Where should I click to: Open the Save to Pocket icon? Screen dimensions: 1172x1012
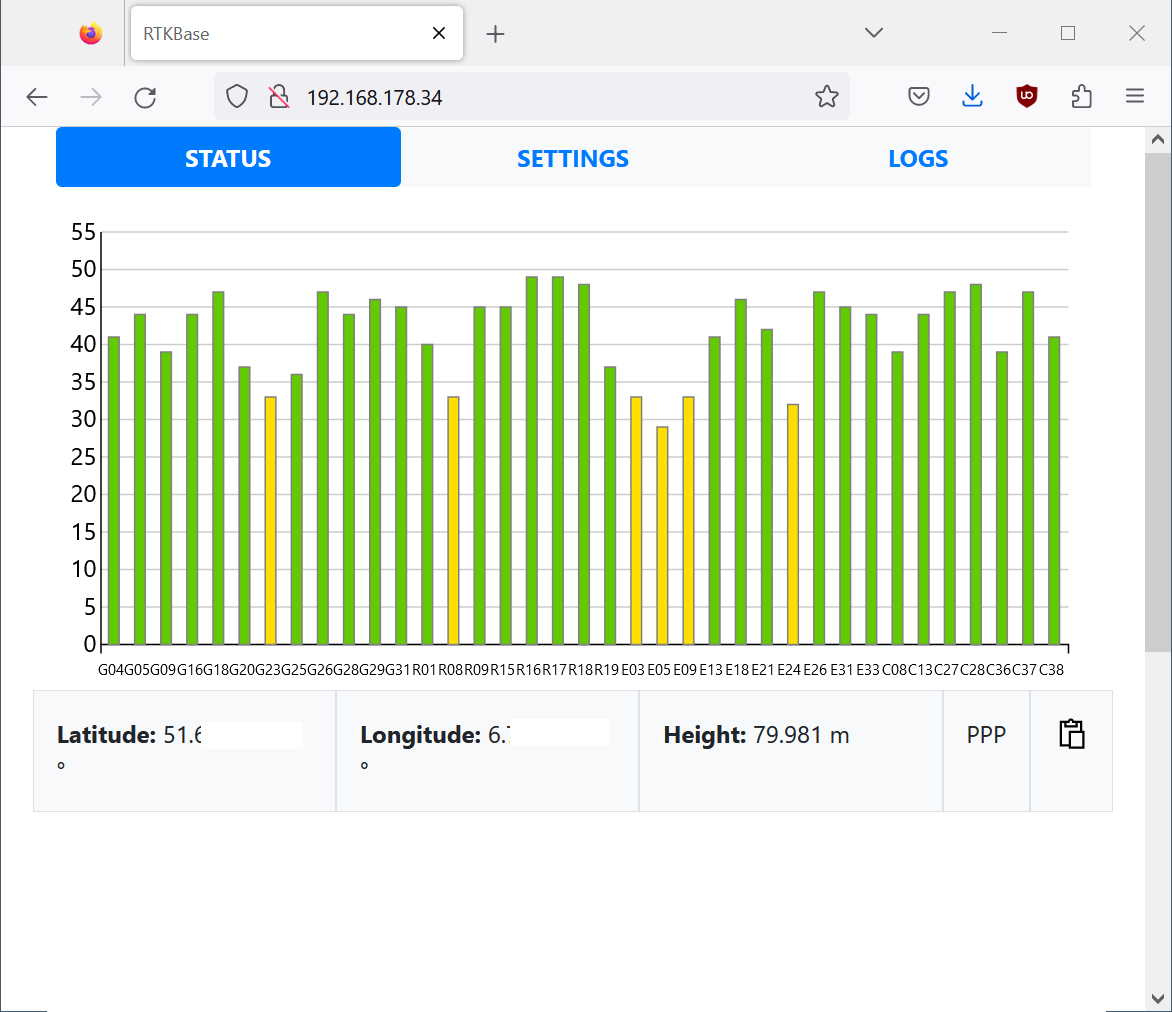[x=919, y=97]
